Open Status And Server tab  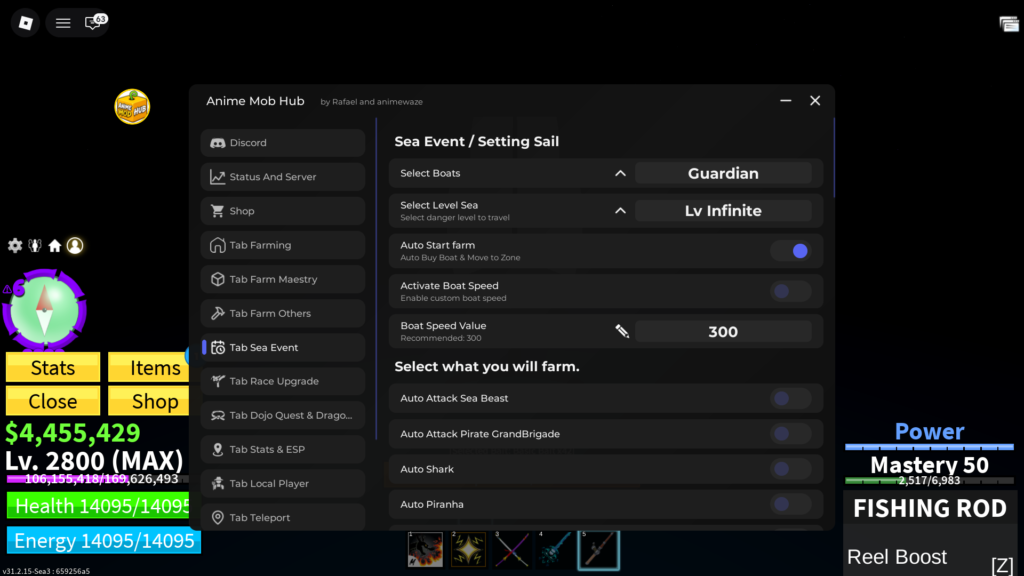pos(283,177)
